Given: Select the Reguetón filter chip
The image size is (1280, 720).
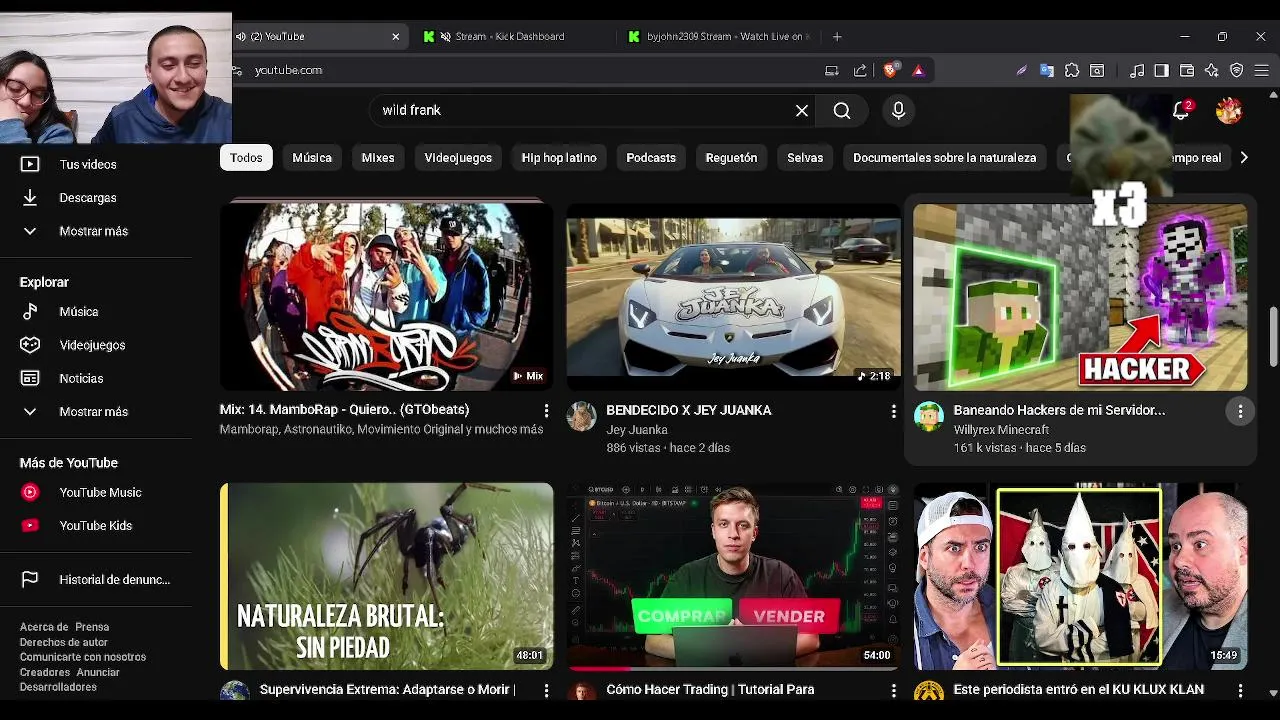Looking at the screenshot, I should pos(731,158).
